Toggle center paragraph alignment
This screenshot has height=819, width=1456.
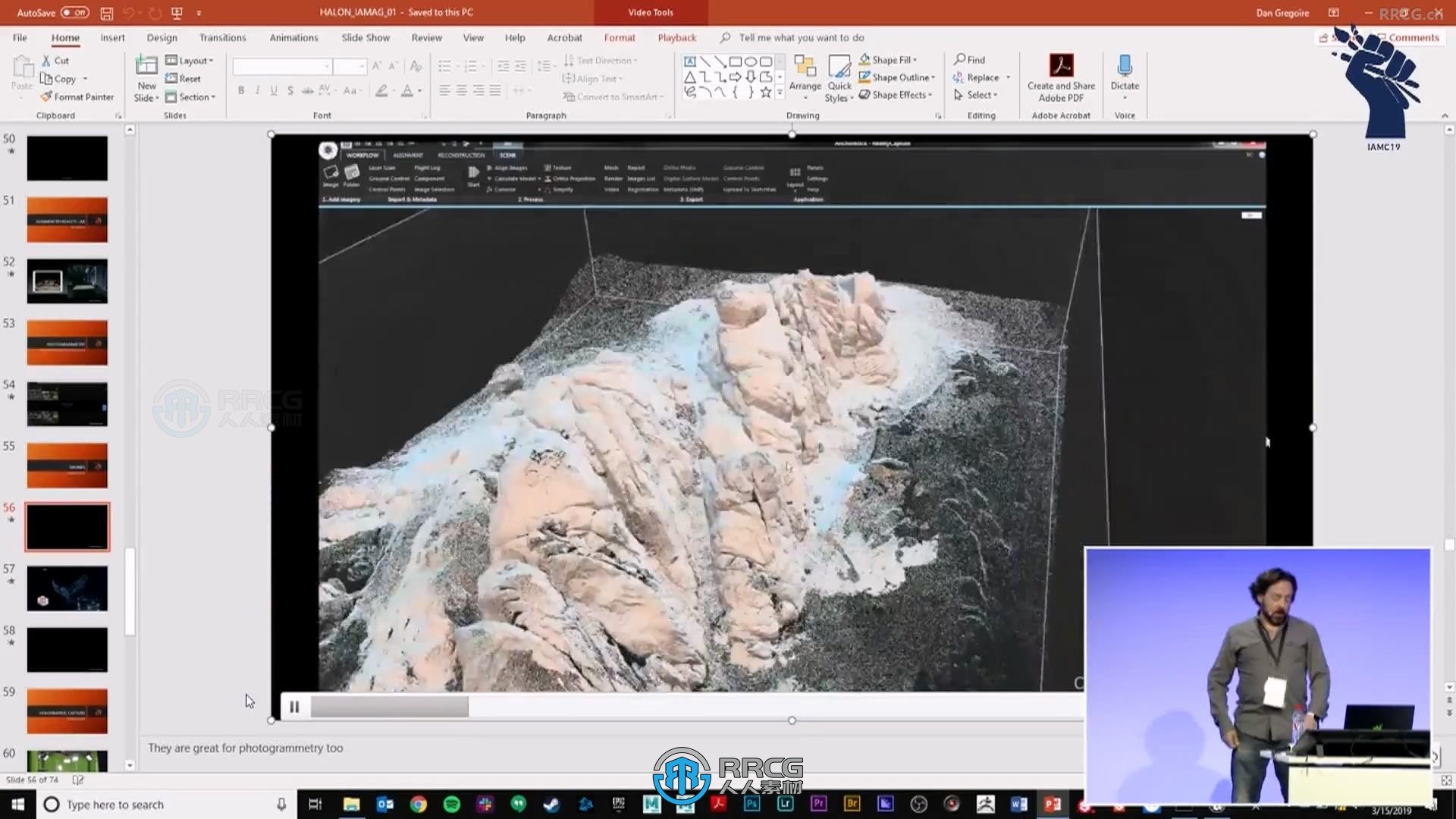tap(461, 90)
